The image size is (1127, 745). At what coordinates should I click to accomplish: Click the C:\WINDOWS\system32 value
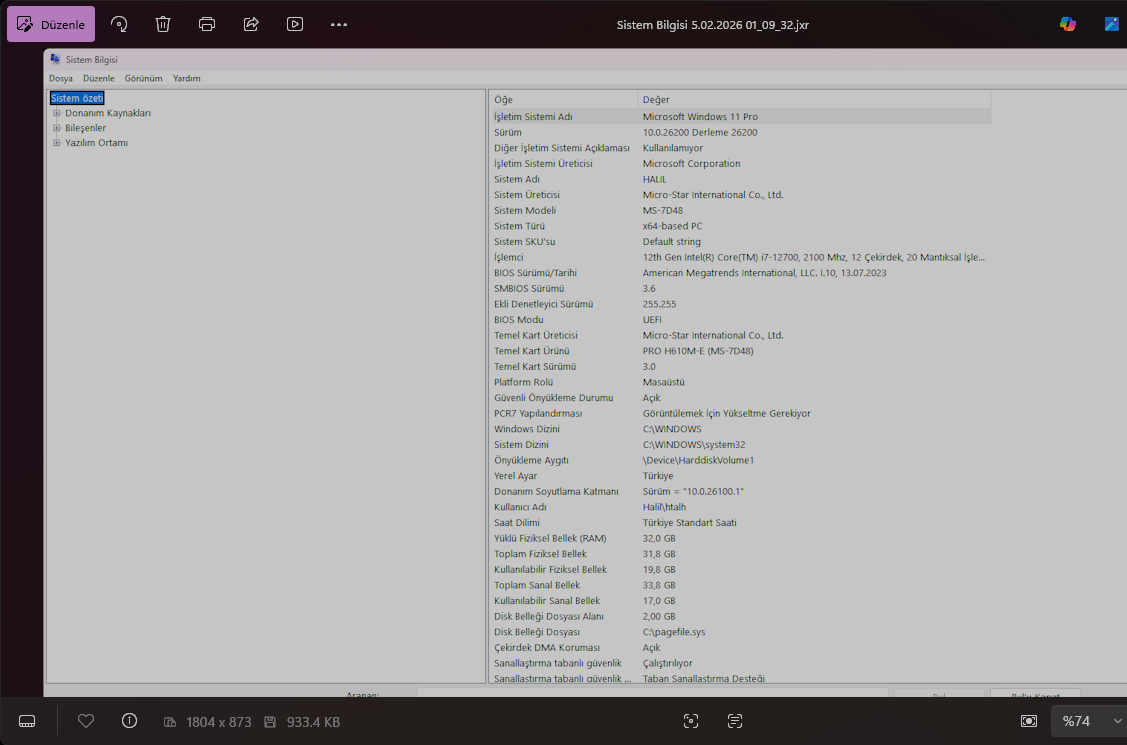pos(694,445)
